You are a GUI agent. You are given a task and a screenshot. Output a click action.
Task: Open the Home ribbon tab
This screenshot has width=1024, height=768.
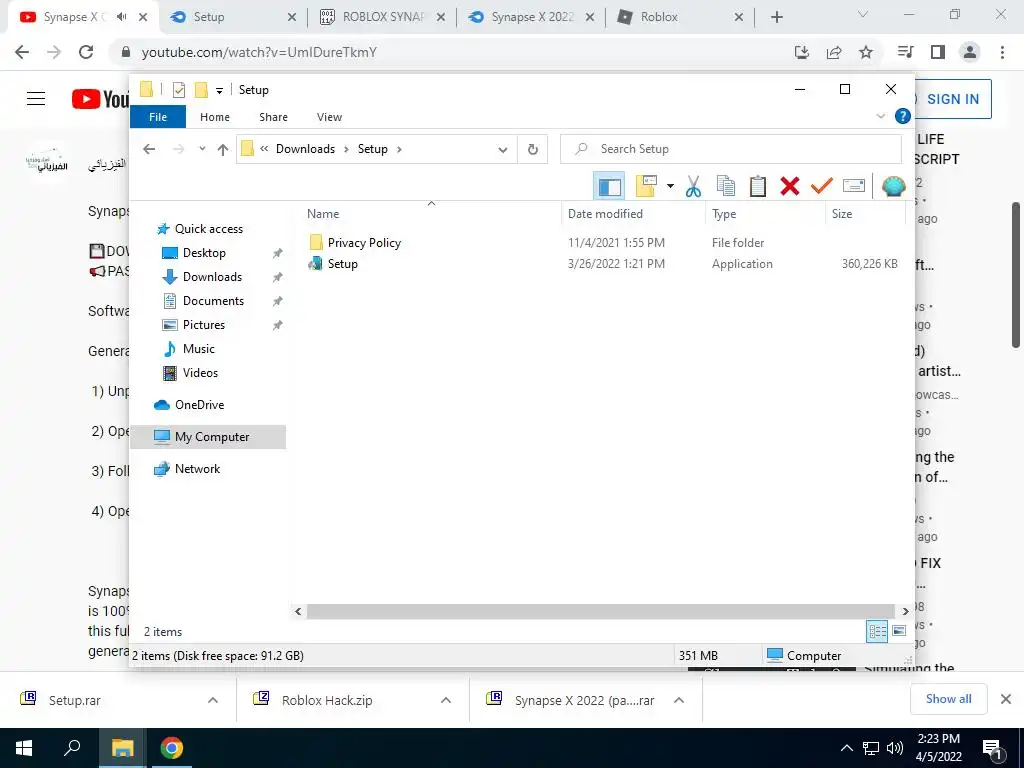tap(215, 117)
